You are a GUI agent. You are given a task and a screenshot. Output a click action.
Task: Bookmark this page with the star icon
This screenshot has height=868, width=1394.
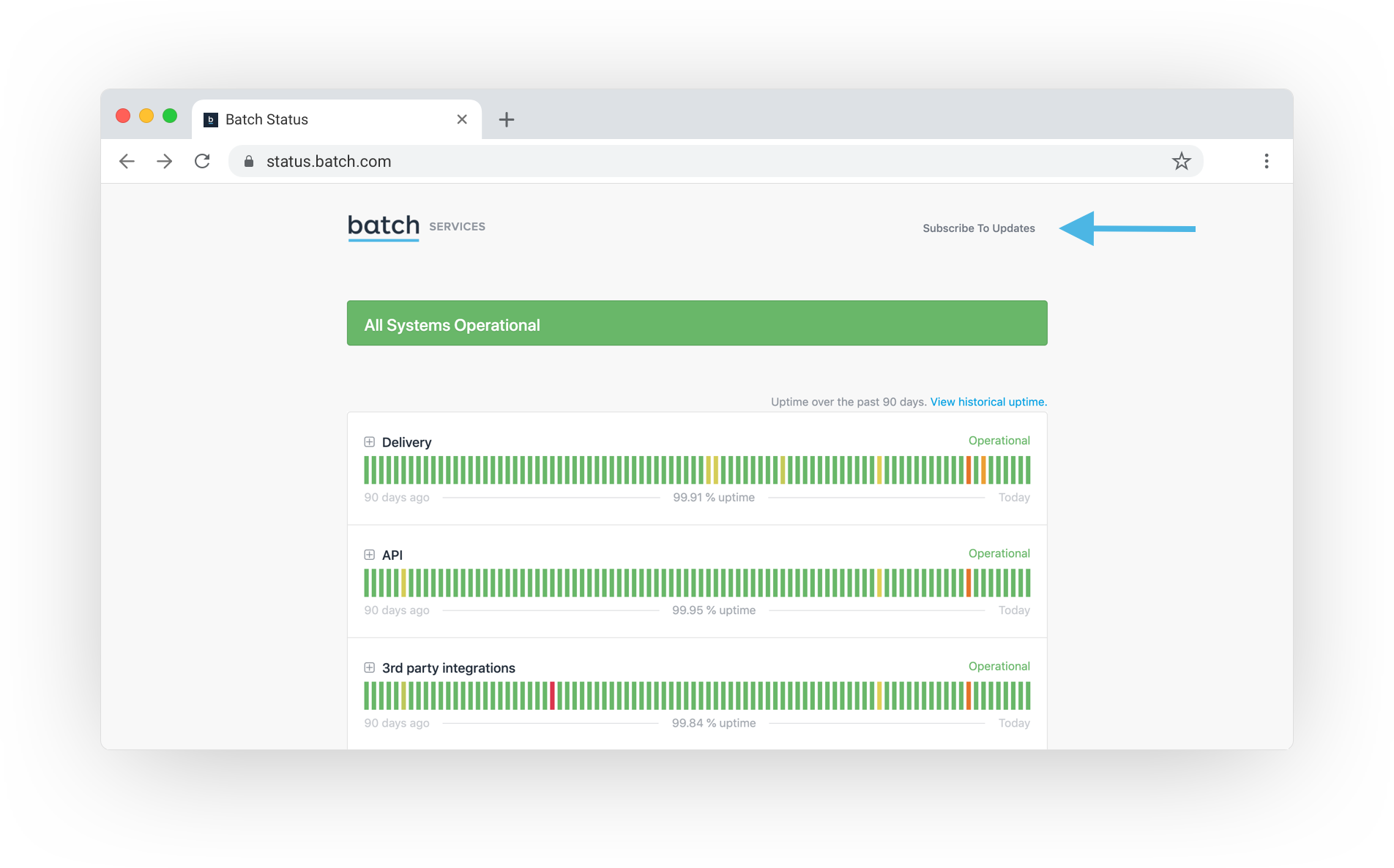[1181, 161]
